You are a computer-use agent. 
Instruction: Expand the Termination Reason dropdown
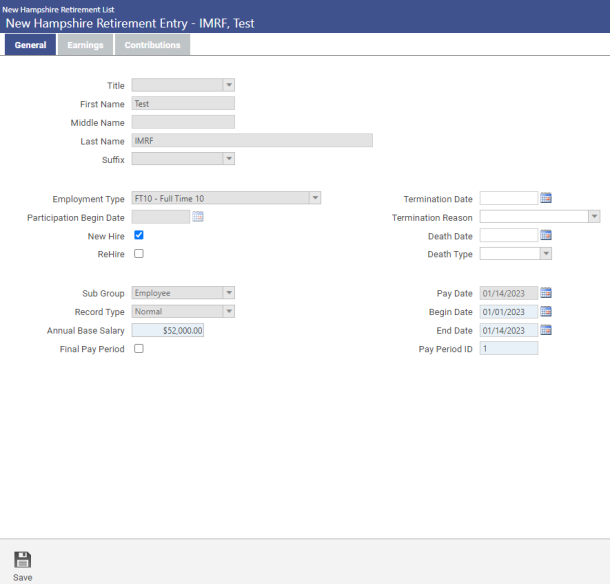tap(594, 217)
